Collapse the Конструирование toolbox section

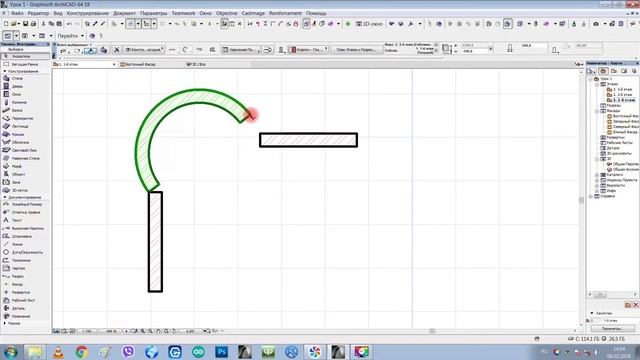click(x=4, y=71)
